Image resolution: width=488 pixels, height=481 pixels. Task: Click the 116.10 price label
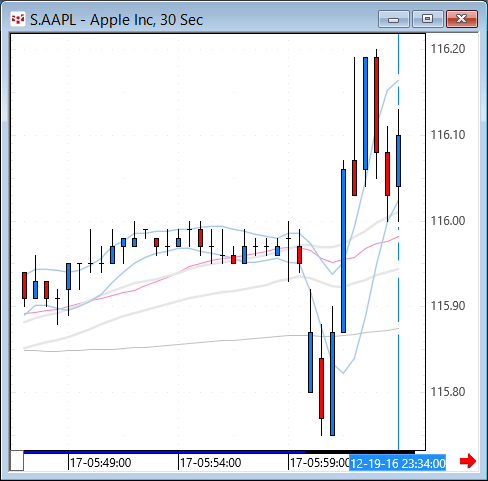[448, 135]
